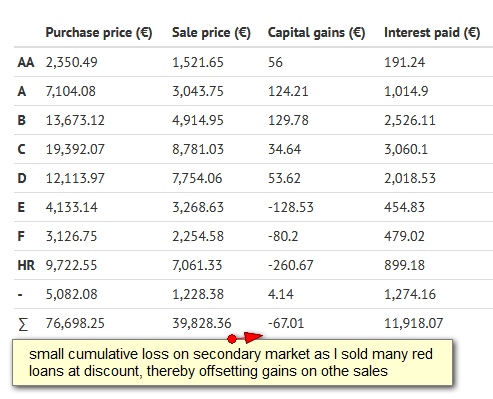The height and width of the screenshot is (399, 493).
Task: Click the total purchase price 76,698.25
Action: (x=75, y=323)
